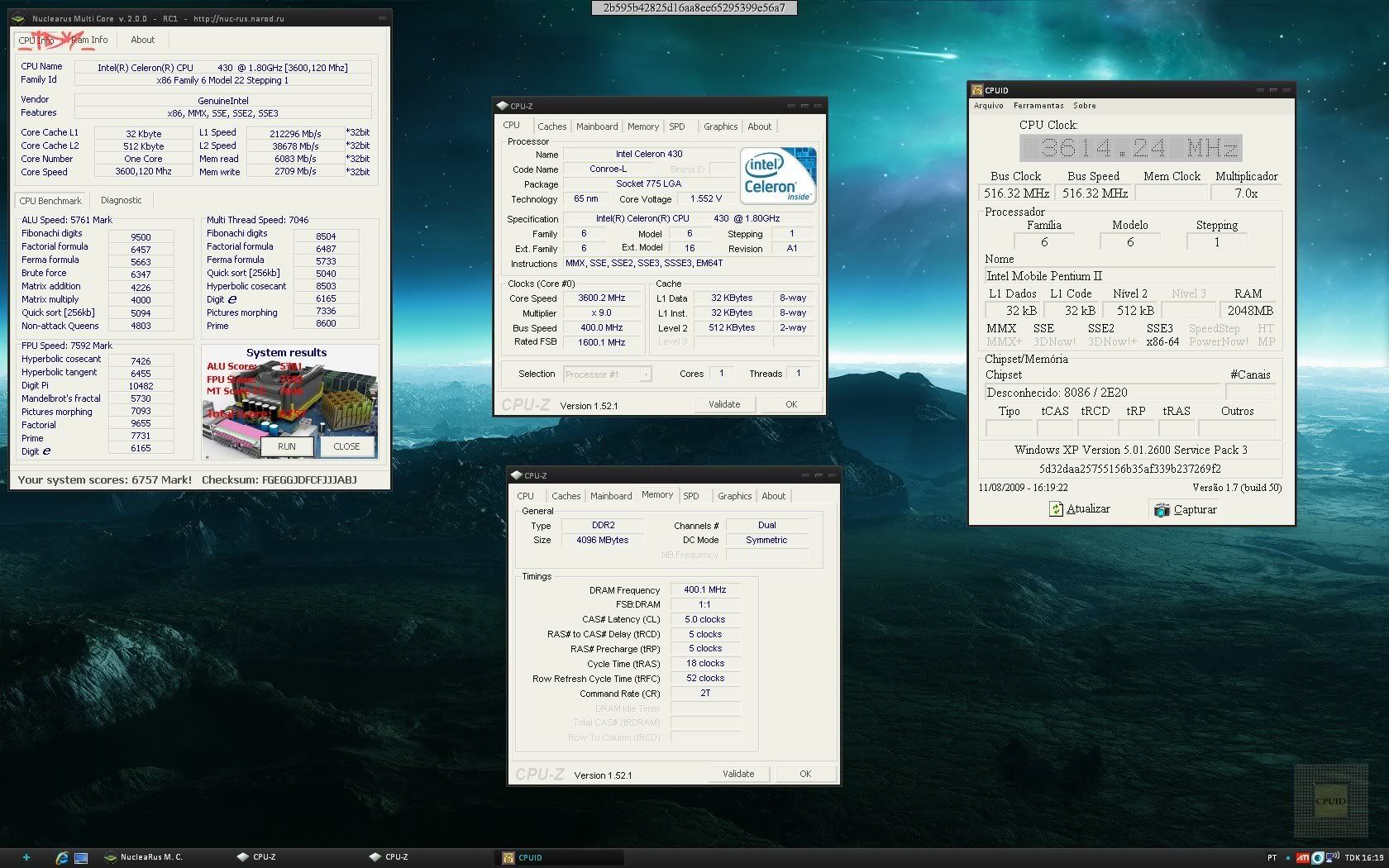Open Graphics tab in lower CPU-Z window
Screen dimensions: 1389x868
[x=734, y=496]
